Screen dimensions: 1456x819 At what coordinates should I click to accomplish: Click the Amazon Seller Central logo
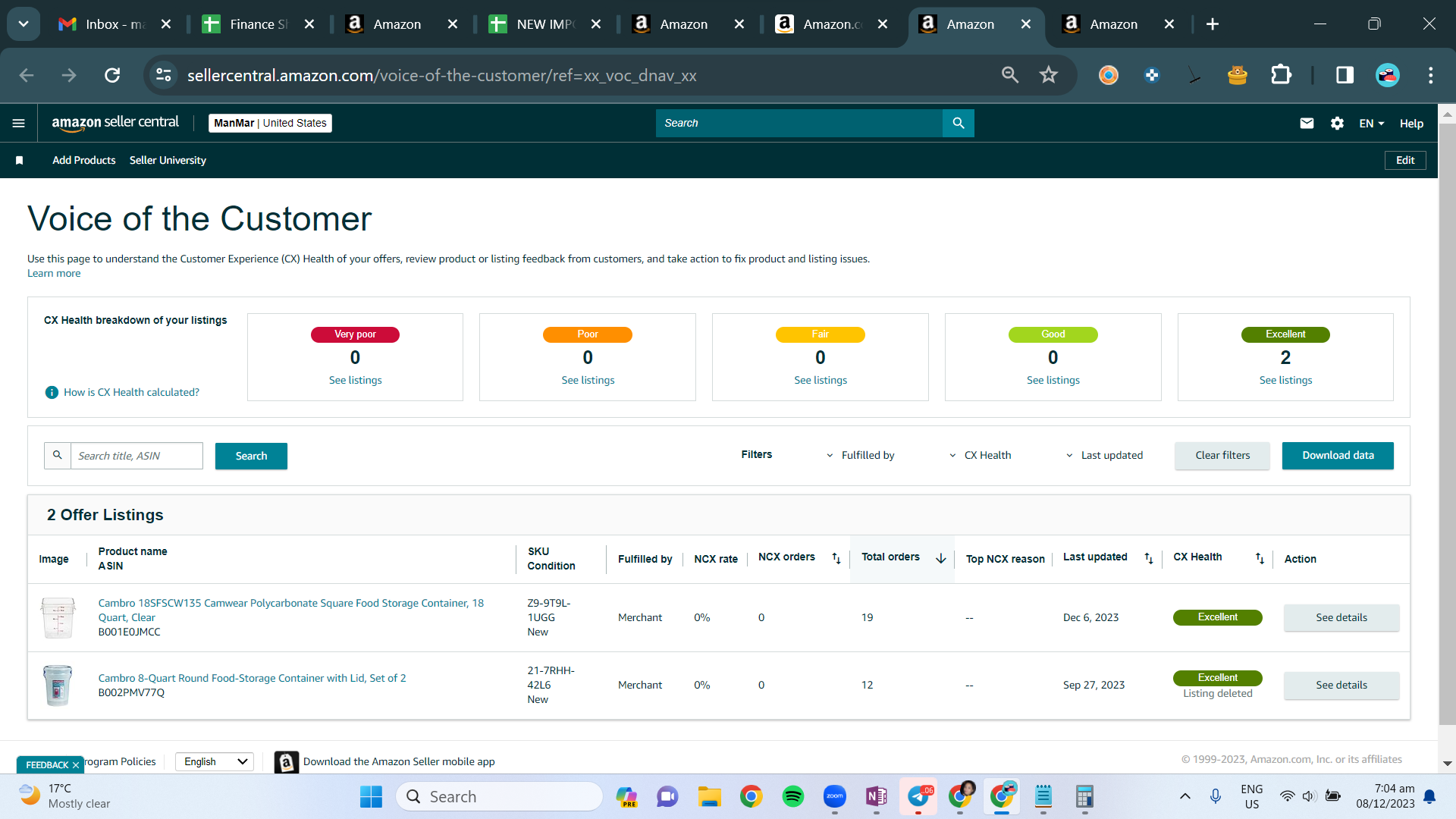click(115, 123)
